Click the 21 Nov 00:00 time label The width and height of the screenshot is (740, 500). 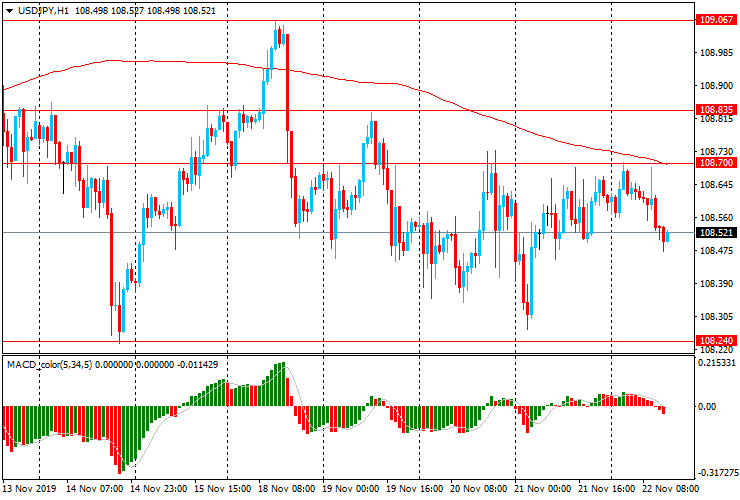(x=543, y=489)
